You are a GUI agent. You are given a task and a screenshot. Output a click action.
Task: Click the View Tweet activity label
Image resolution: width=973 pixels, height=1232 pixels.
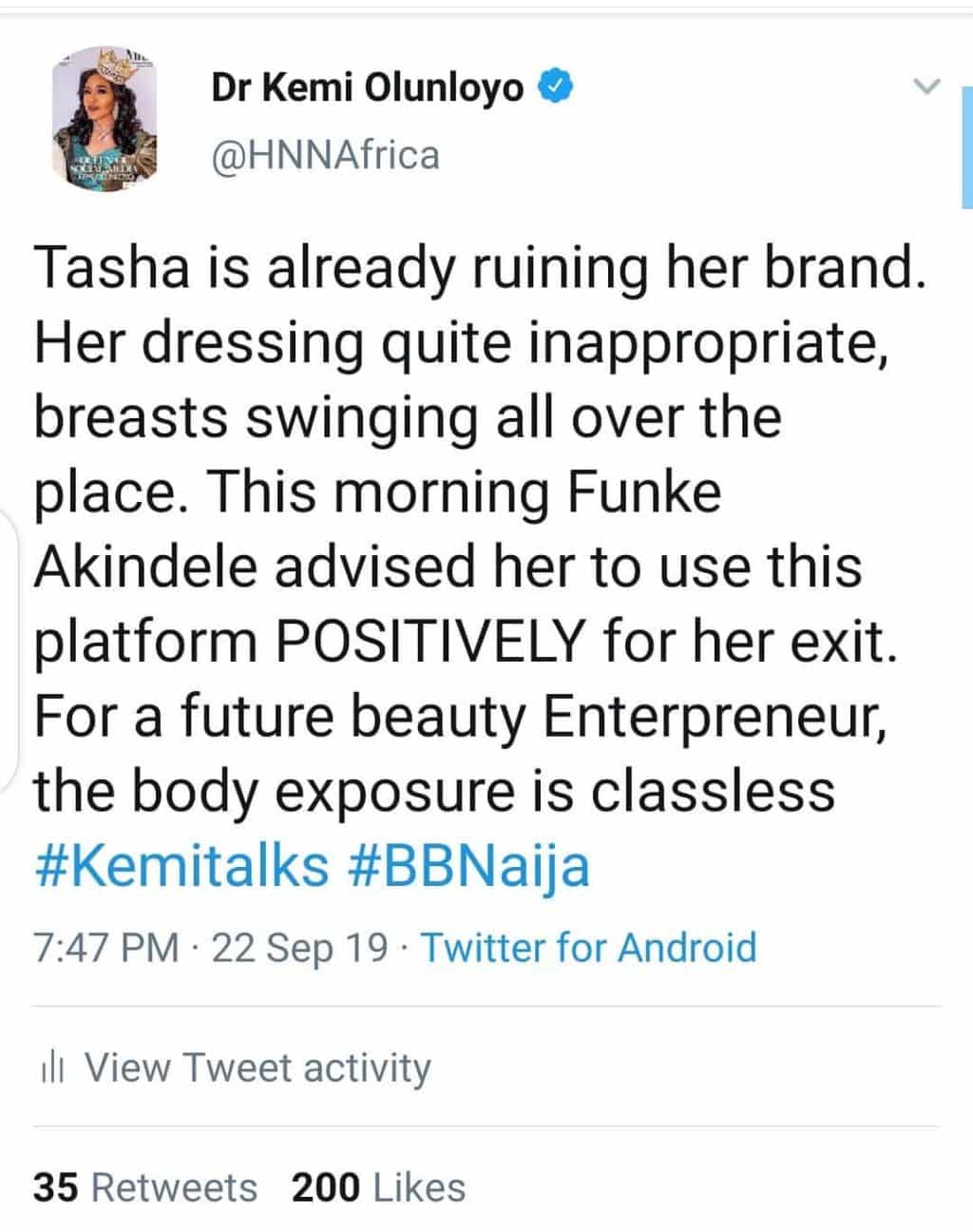click(x=258, y=1068)
